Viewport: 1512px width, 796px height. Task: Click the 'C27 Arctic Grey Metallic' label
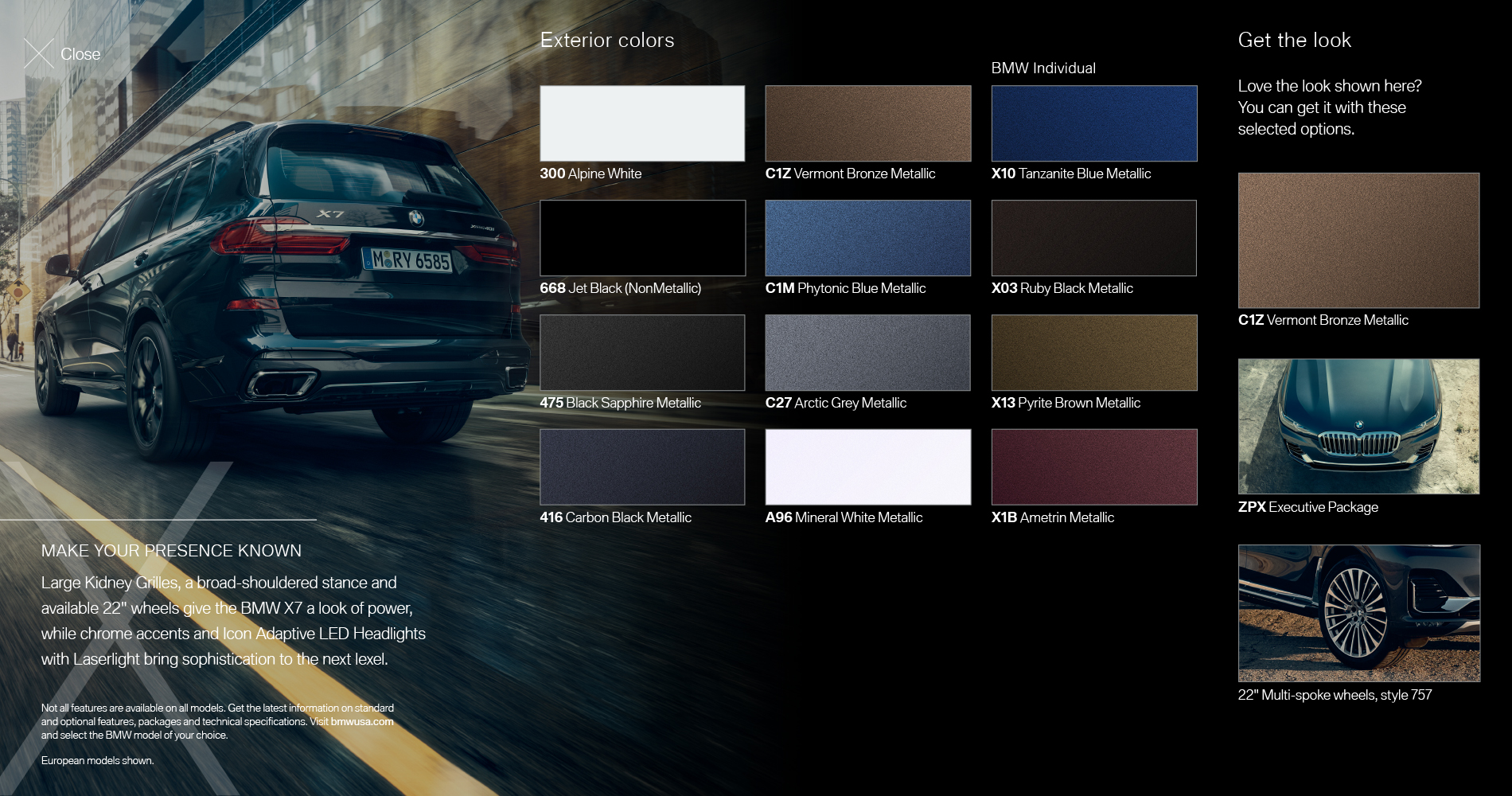[x=836, y=403]
